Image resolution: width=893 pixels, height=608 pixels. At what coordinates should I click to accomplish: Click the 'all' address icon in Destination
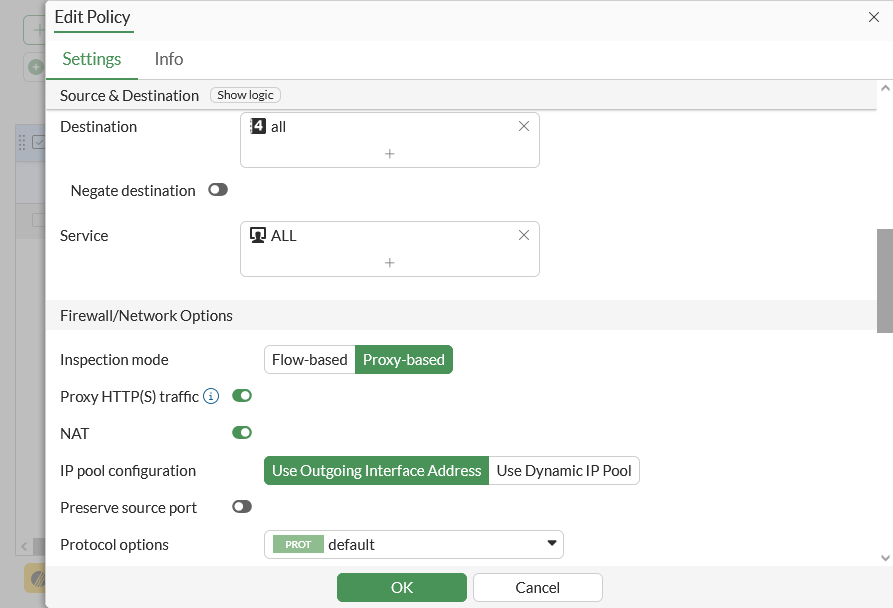pos(258,127)
